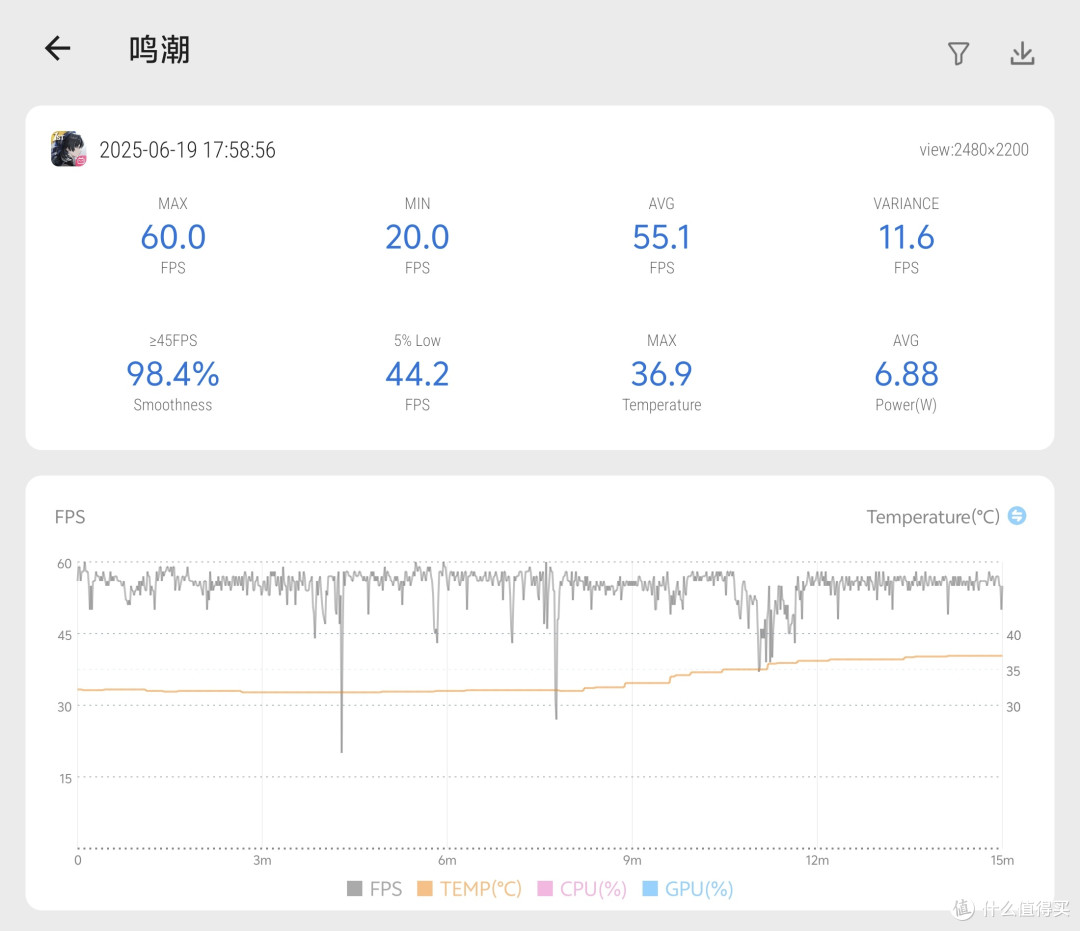This screenshot has height=931, width=1080.
Task: Click the FPS chart title
Action: coord(70,516)
